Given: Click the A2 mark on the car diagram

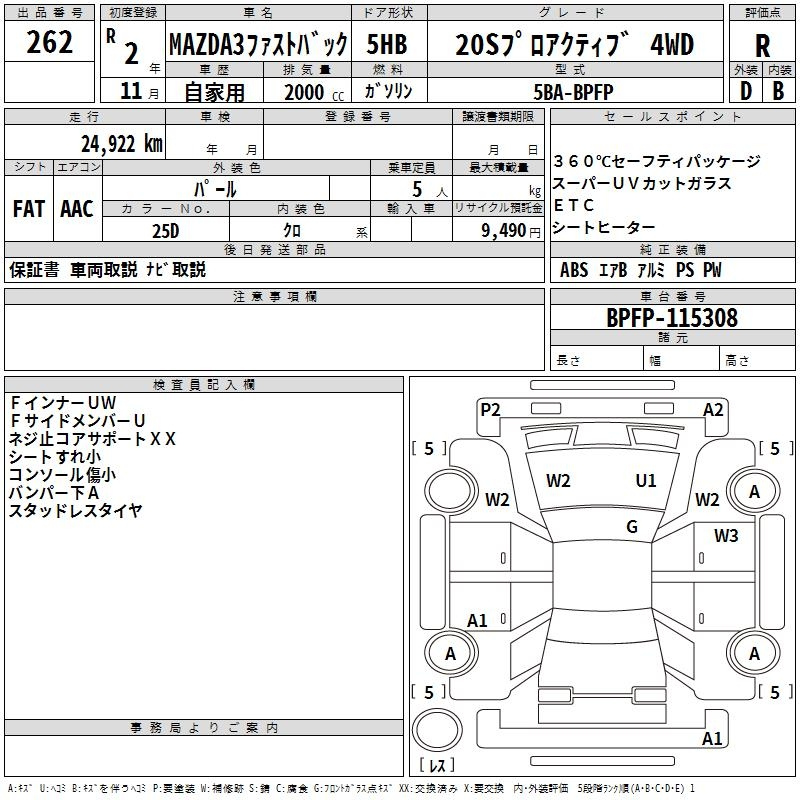Looking at the screenshot, I should (x=713, y=409).
